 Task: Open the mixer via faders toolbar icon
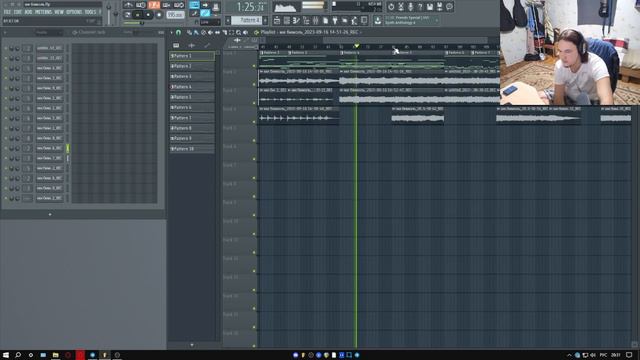pos(316,20)
